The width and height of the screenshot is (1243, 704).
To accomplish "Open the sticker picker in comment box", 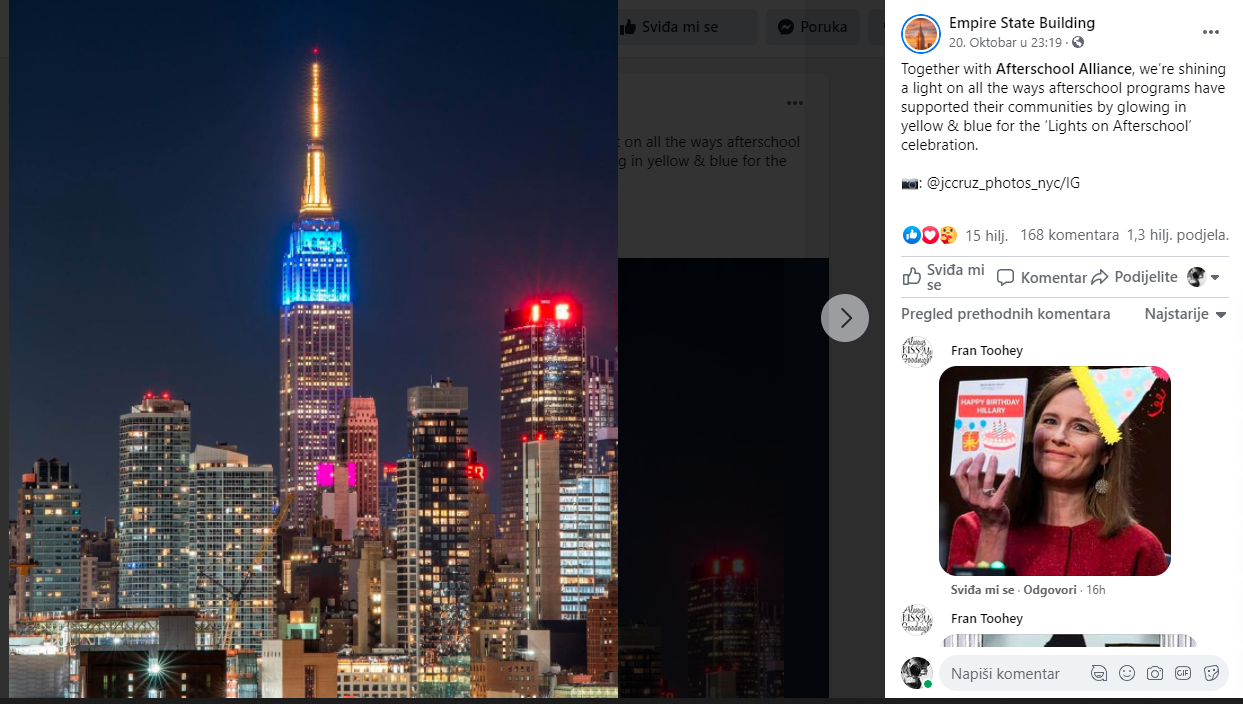I will tap(1211, 673).
